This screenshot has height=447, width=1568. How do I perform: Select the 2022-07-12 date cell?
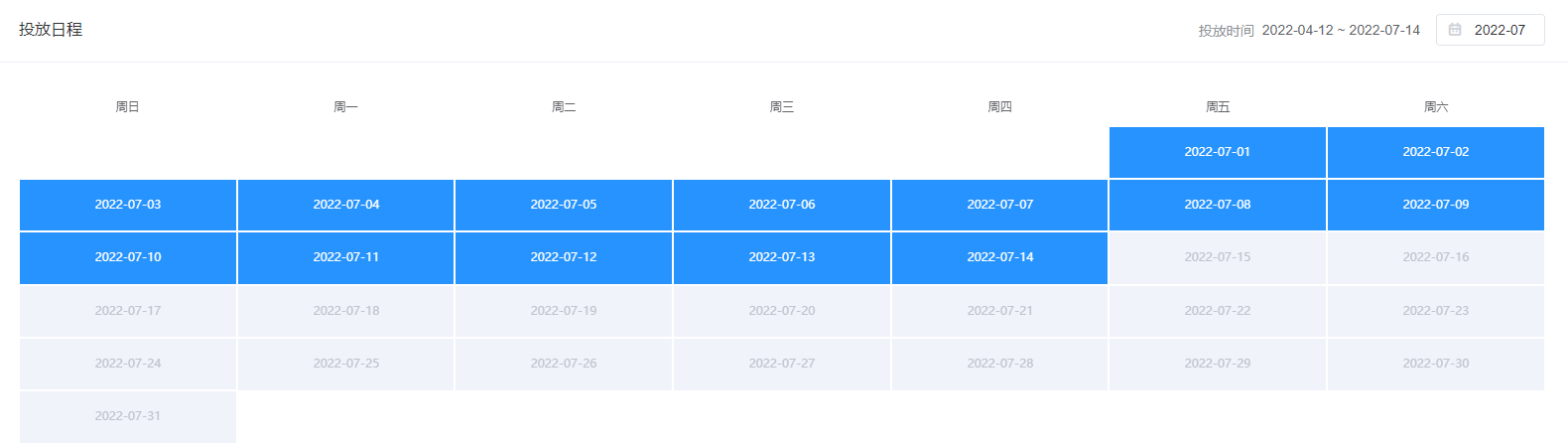[564, 257]
